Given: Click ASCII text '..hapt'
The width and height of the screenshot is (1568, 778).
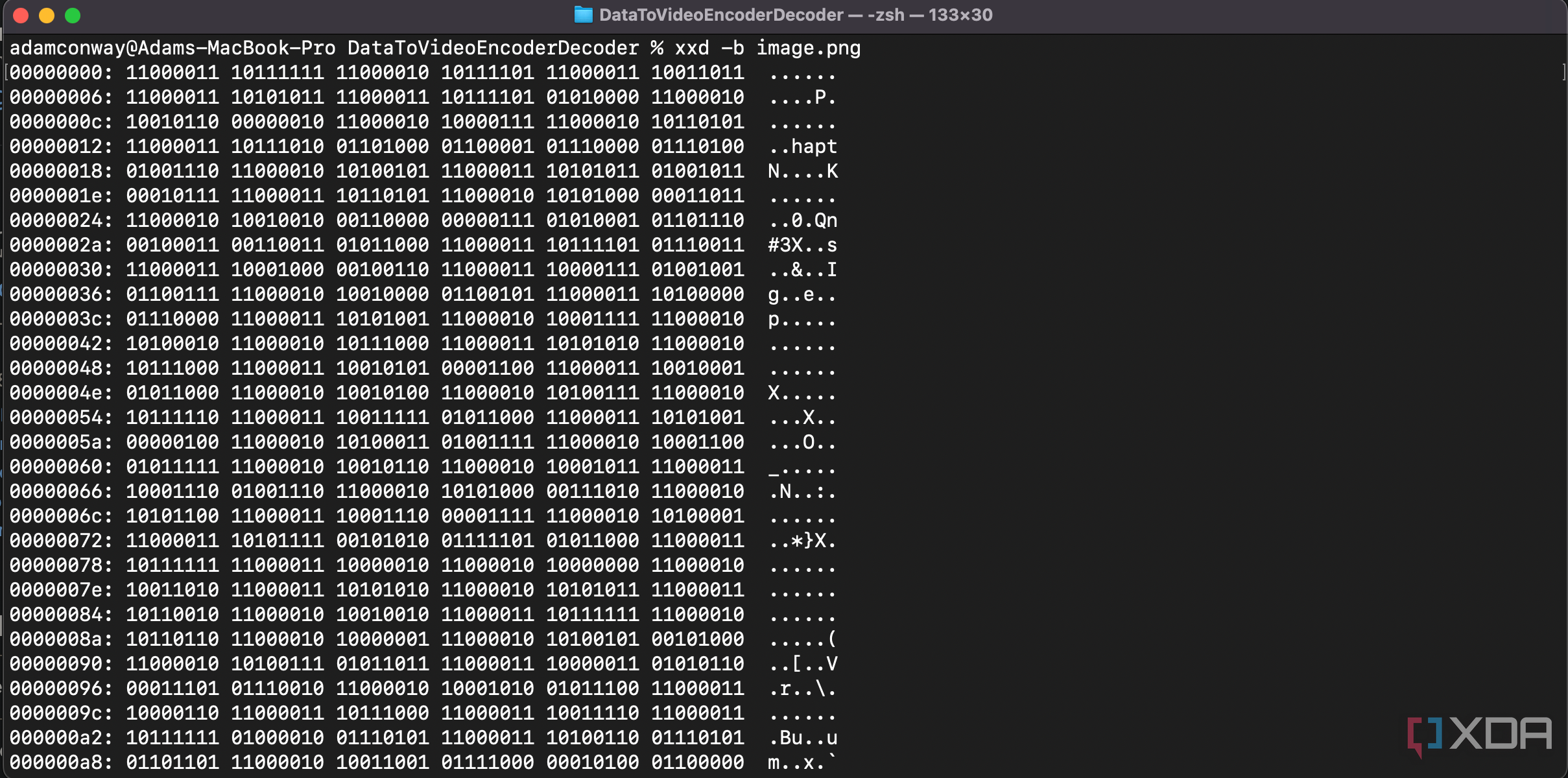Looking at the screenshot, I should 803,147.
